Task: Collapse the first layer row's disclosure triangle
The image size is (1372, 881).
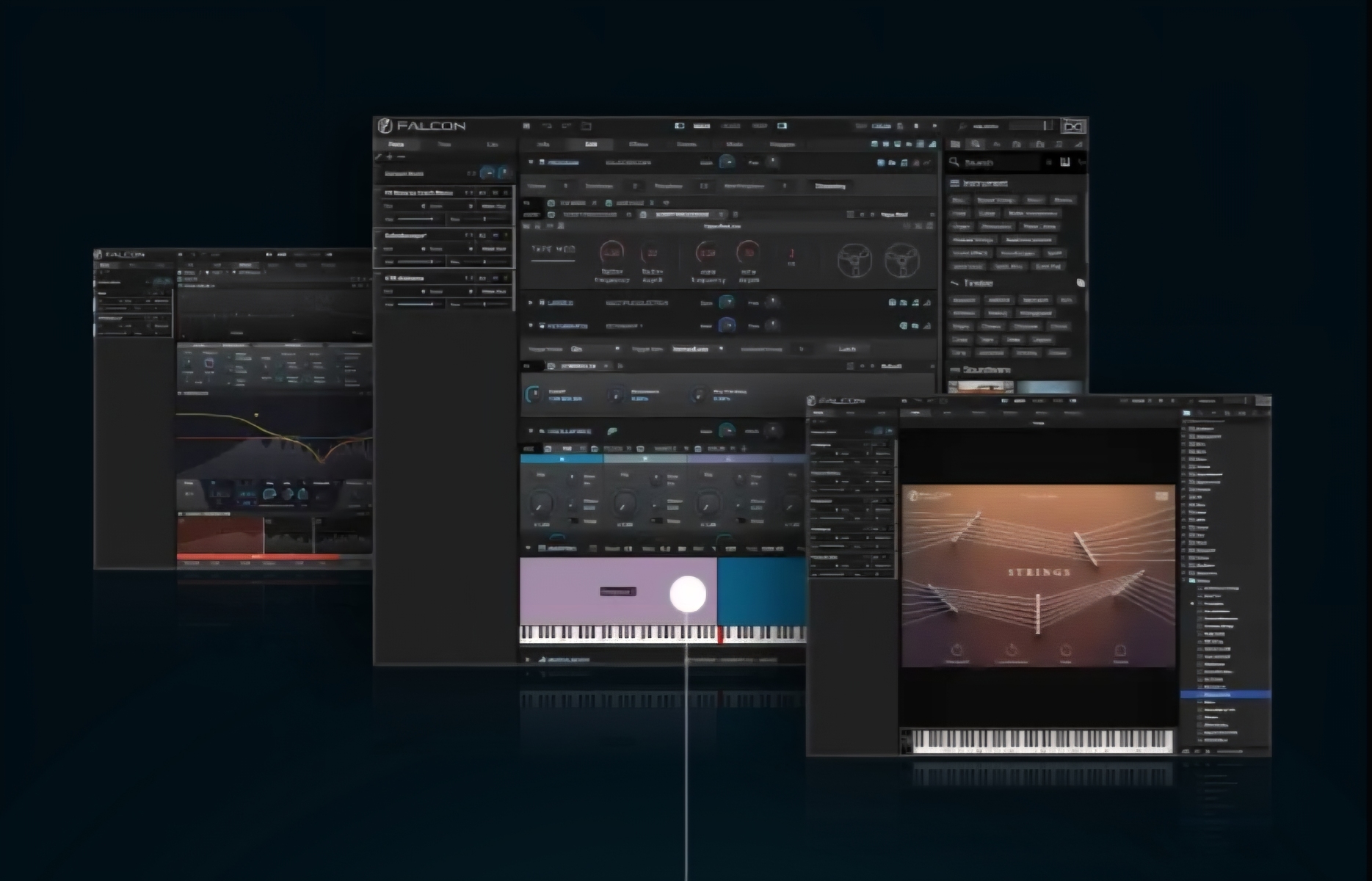Action: (x=531, y=162)
